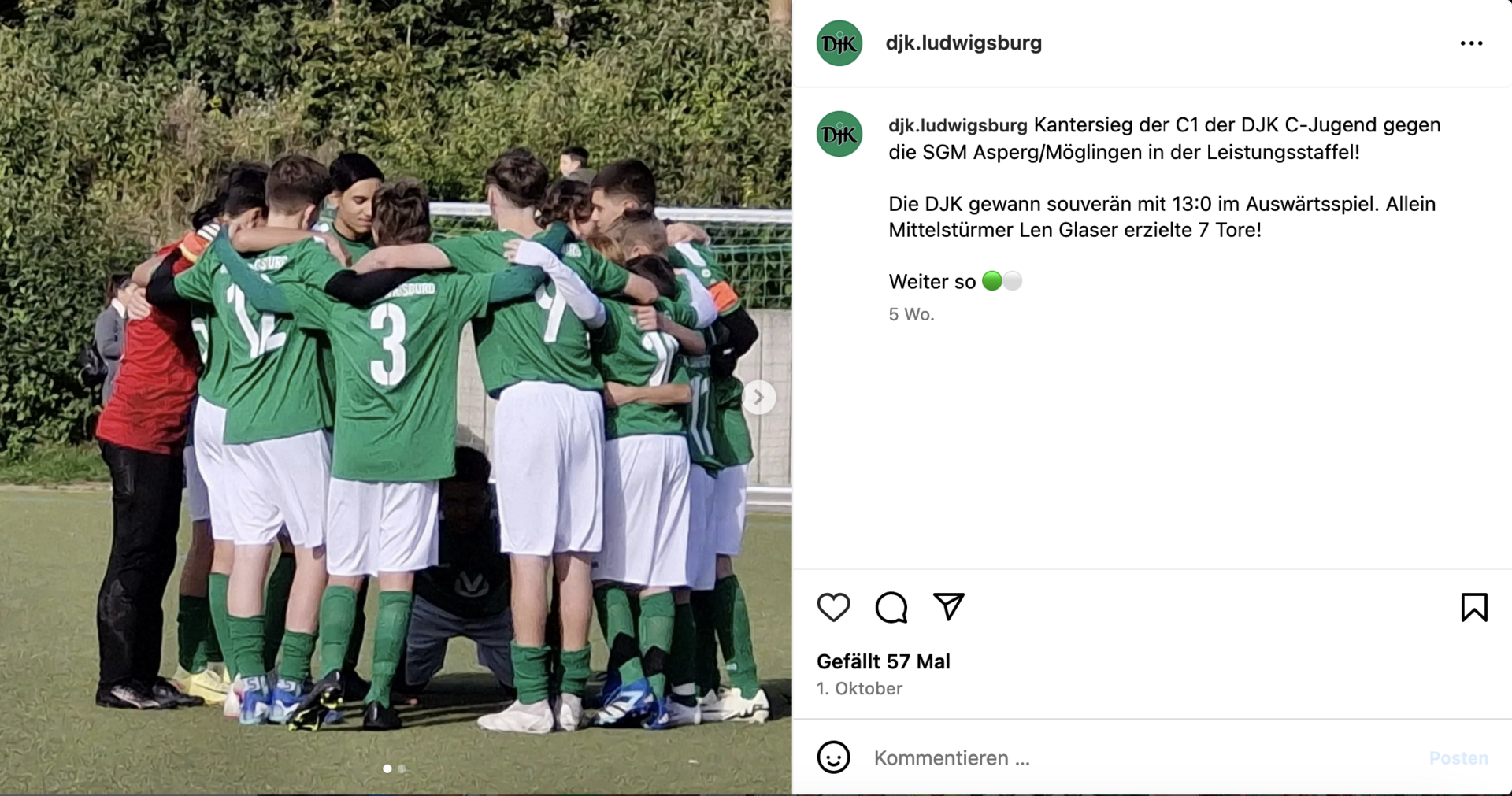This screenshot has width=1512, height=796.
Task: Click the 5 Wo. timestamp
Action: (911, 314)
